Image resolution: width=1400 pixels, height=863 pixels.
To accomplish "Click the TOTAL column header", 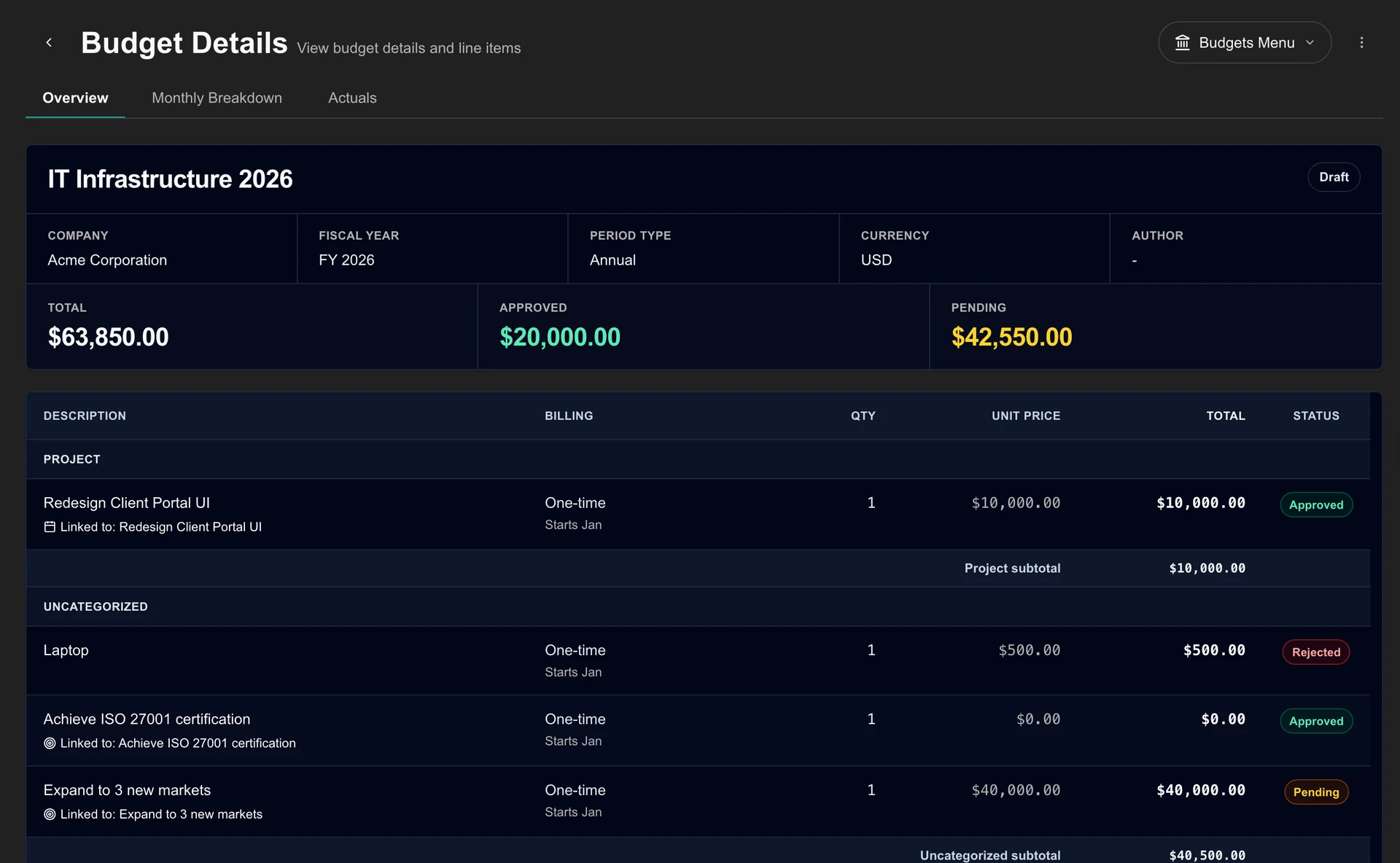I will 1225,415.
